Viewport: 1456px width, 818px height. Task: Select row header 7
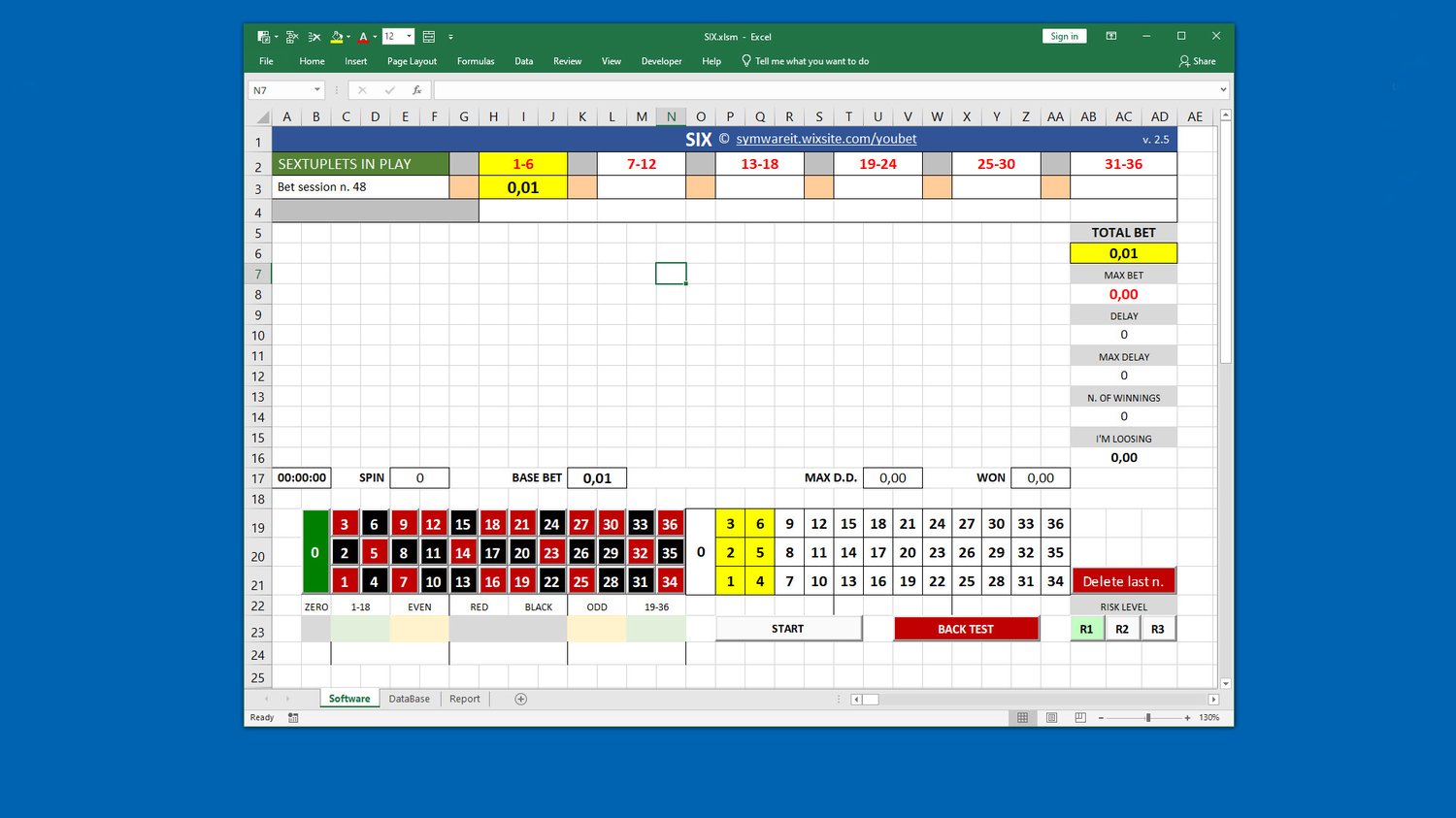point(258,274)
